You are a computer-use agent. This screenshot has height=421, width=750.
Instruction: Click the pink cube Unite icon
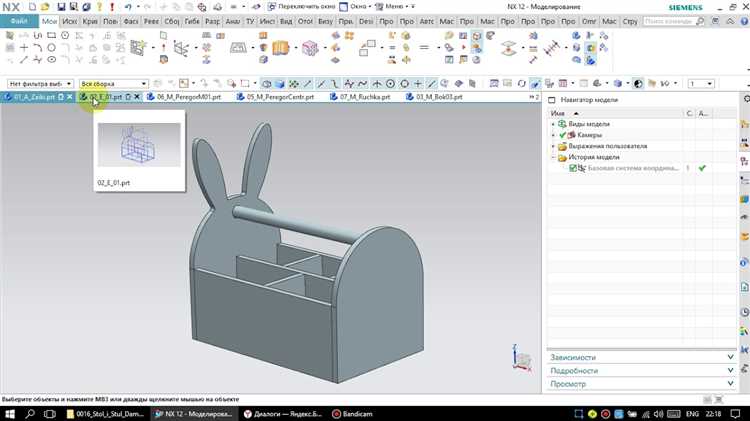click(310, 48)
